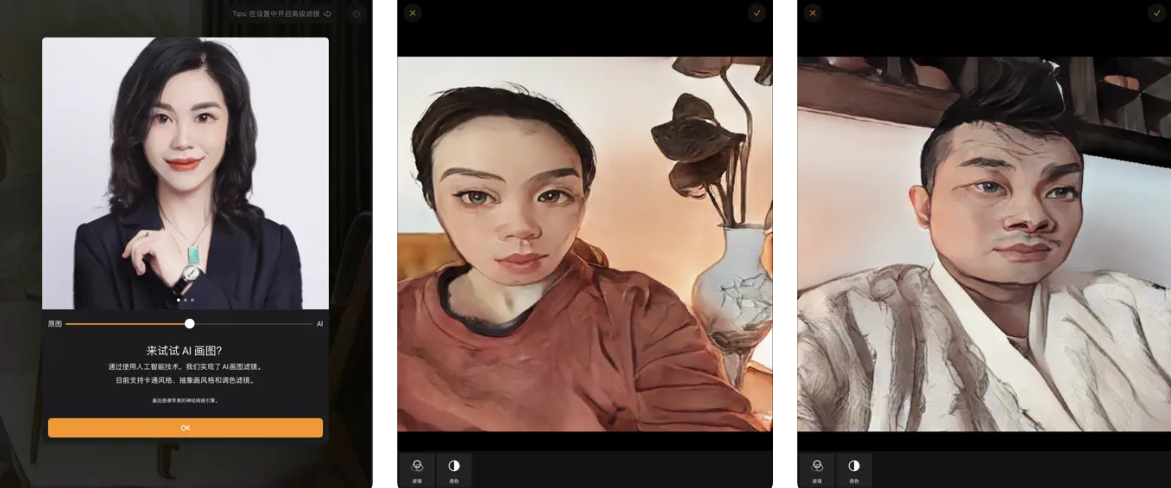This screenshot has width=1171, height=488.
Task: Select the first page dot under the portrait
Action: (x=178, y=300)
